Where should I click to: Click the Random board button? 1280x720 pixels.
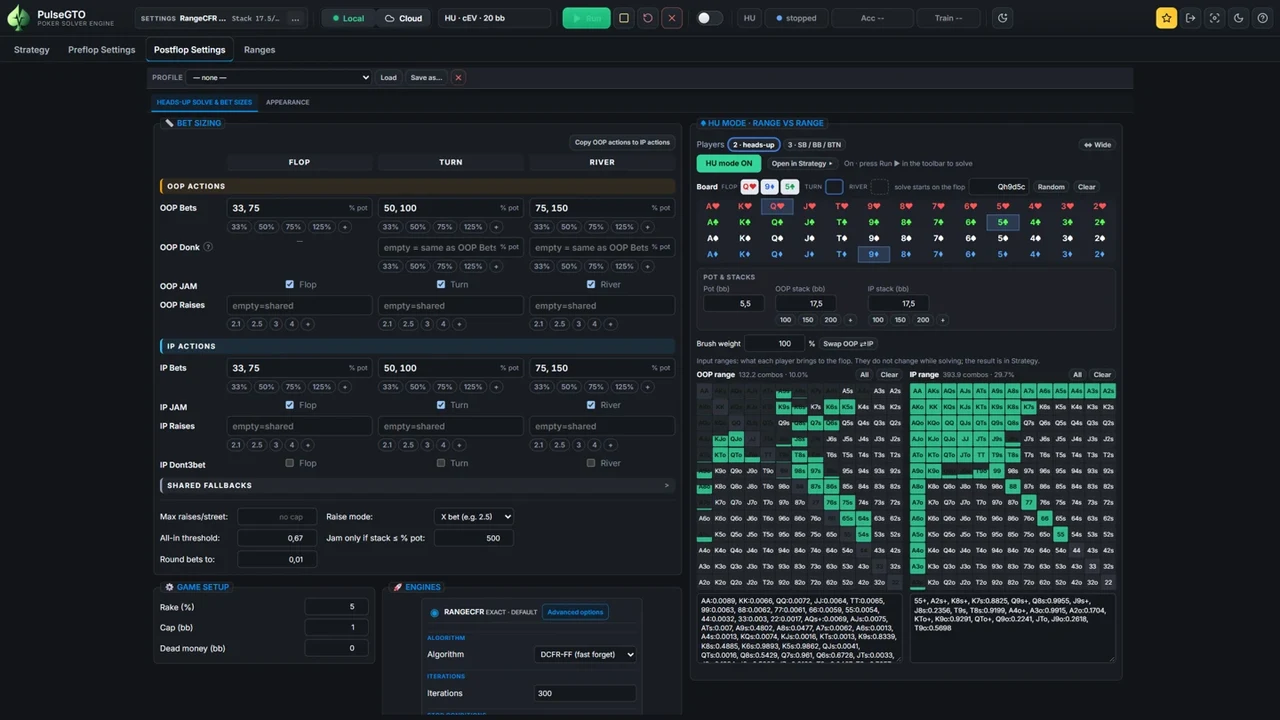1051,187
